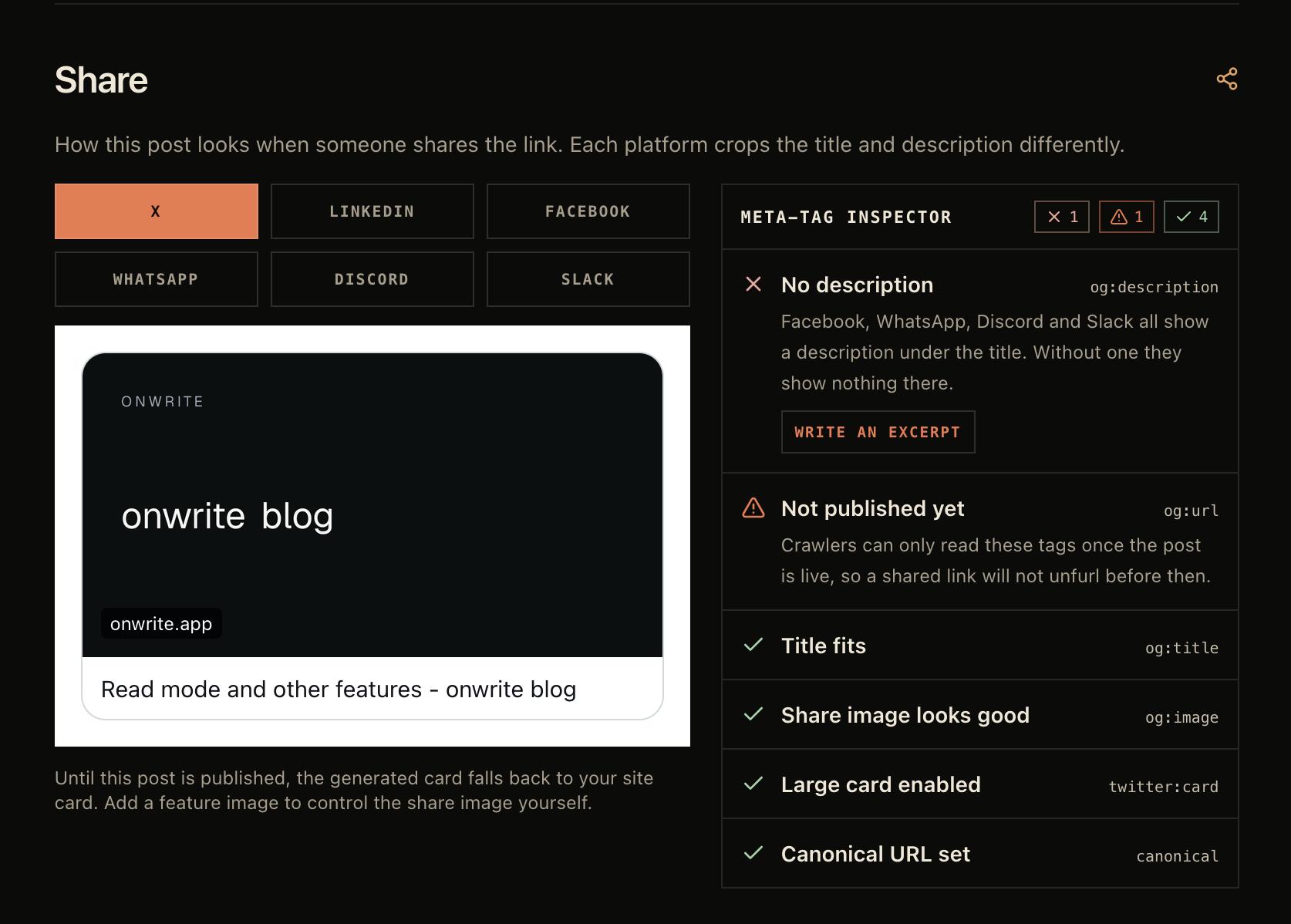This screenshot has width=1291, height=924.
Task: Switch to the LinkedIn preview tab
Action: [x=372, y=211]
